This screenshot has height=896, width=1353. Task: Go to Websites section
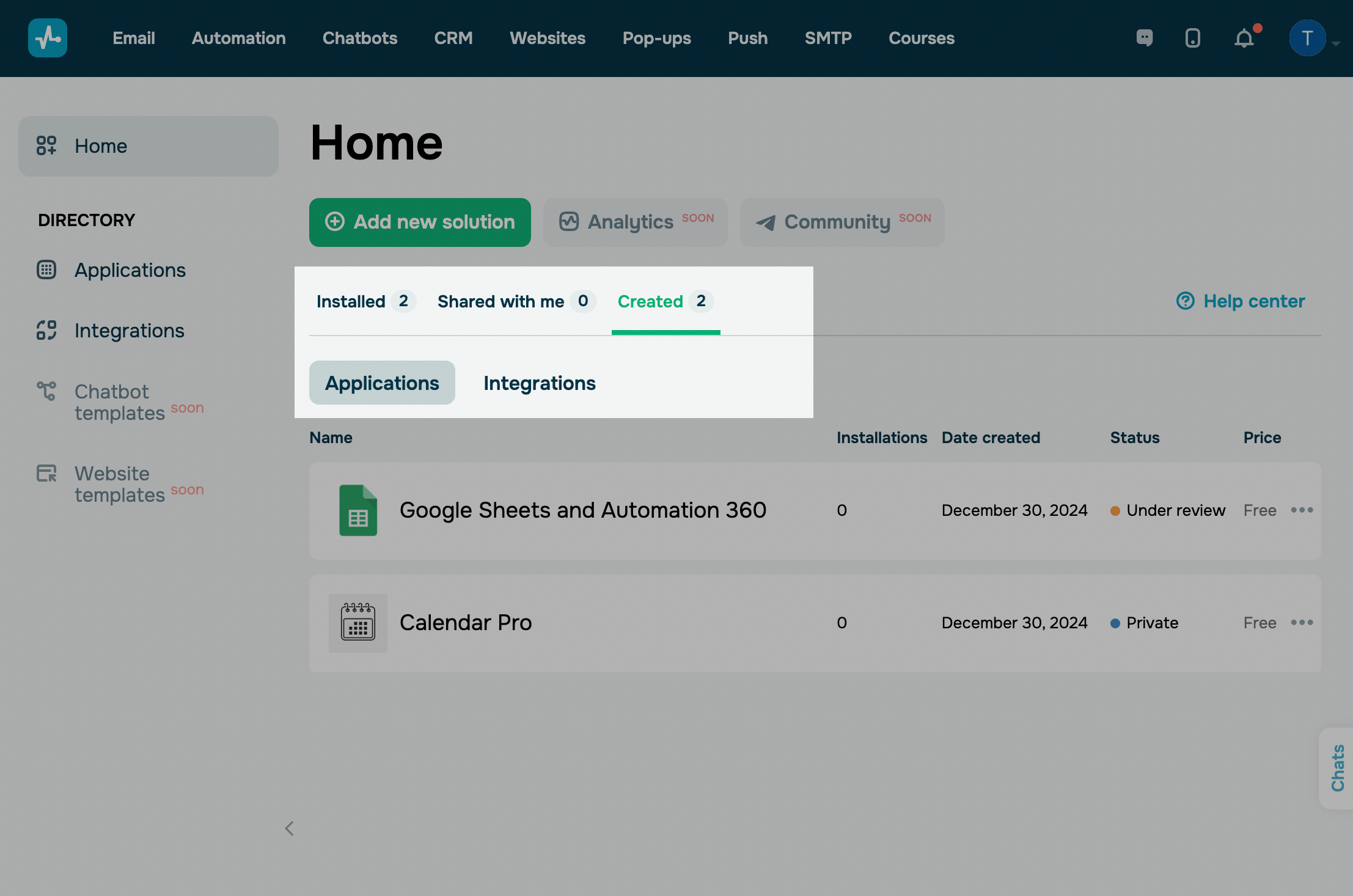[x=548, y=38]
